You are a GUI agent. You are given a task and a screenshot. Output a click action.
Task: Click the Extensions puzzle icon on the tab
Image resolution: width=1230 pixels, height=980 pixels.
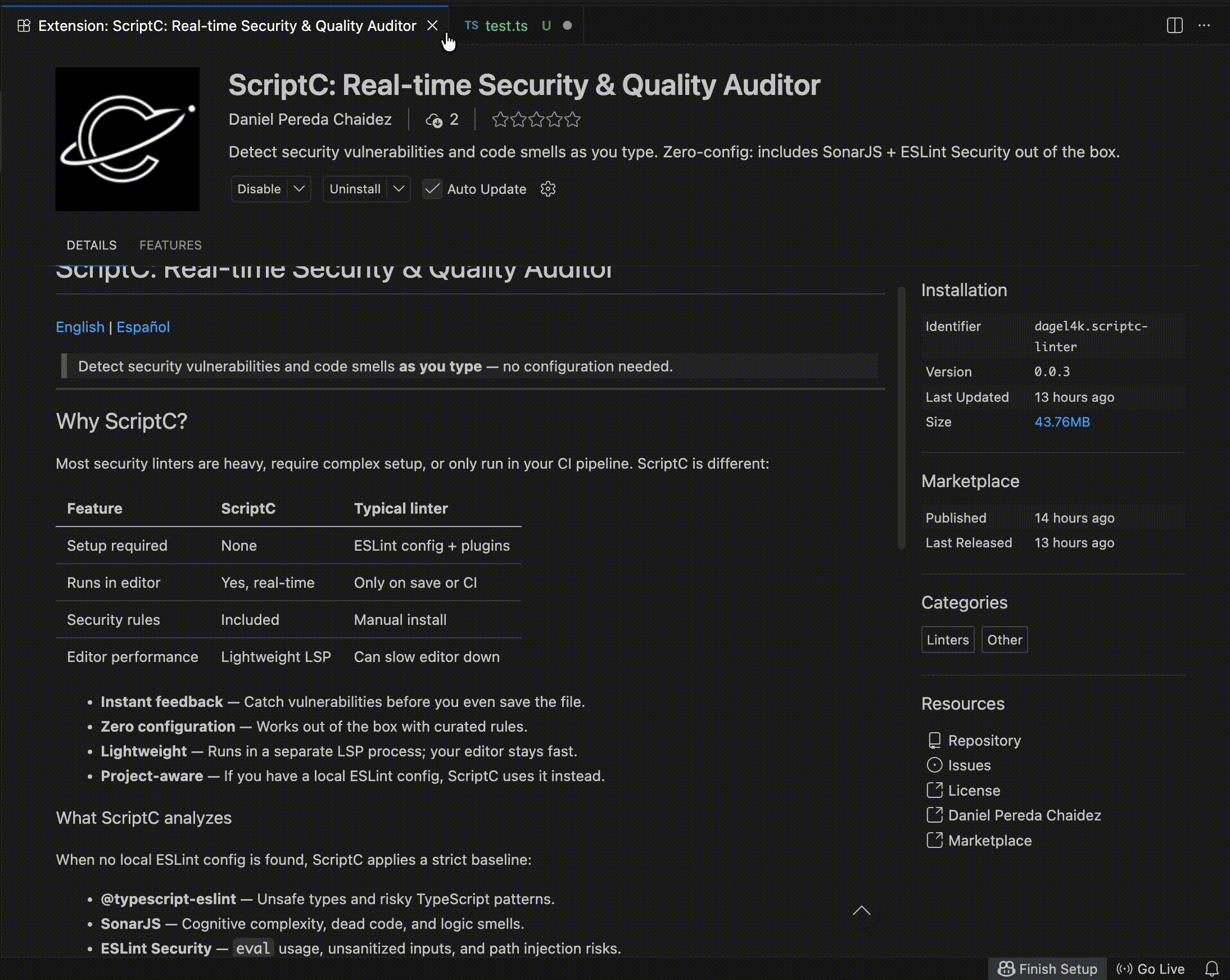point(24,26)
